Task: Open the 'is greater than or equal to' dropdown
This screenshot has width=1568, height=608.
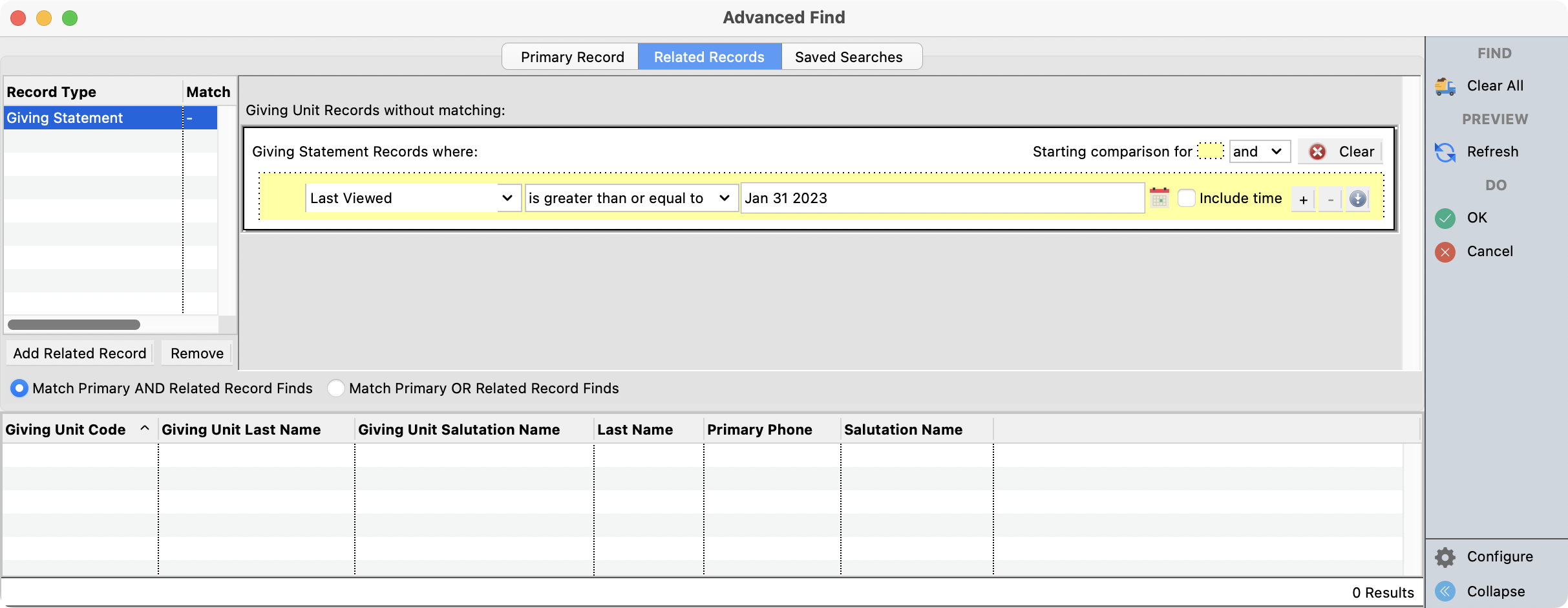Action: [x=631, y=198]
